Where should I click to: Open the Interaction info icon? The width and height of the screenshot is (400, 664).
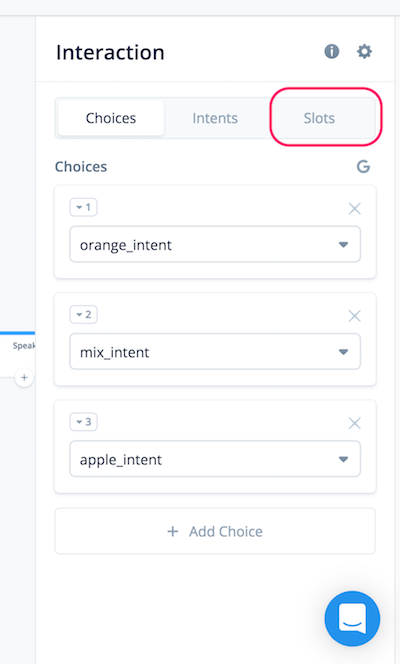point(331,52)
